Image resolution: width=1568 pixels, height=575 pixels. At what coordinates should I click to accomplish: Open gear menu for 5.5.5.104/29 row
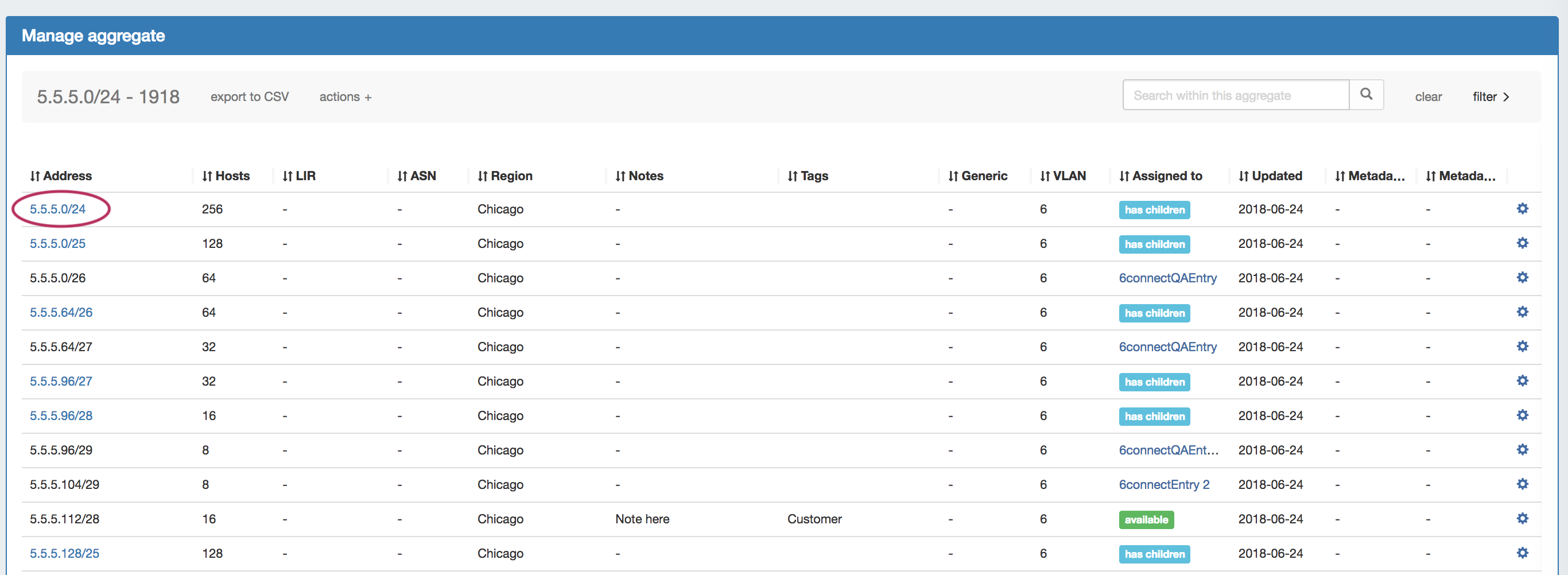coord(1522,484)
